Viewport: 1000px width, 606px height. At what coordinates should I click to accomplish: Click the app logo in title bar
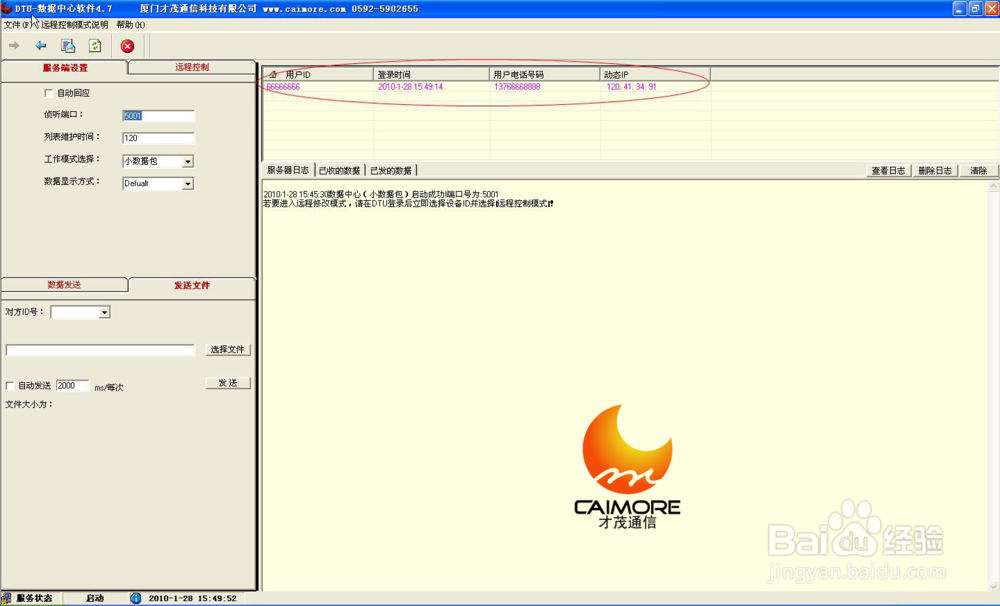point(7,8)
